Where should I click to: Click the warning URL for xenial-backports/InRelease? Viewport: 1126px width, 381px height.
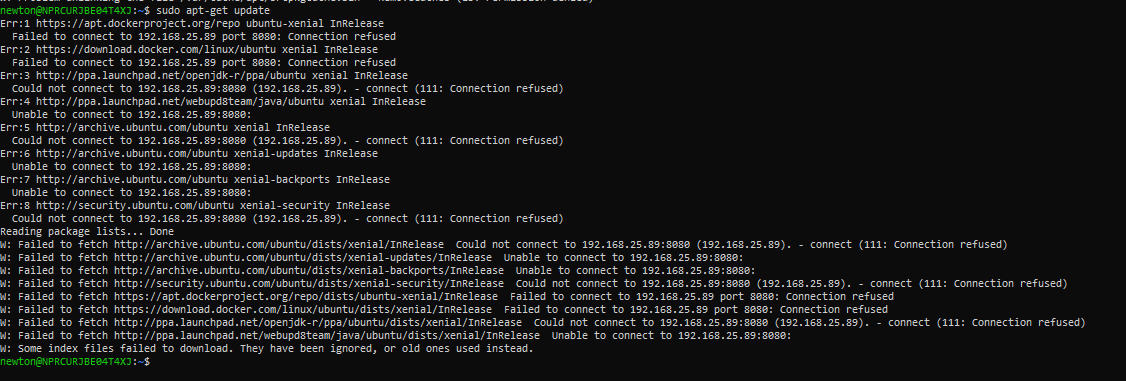309,270
